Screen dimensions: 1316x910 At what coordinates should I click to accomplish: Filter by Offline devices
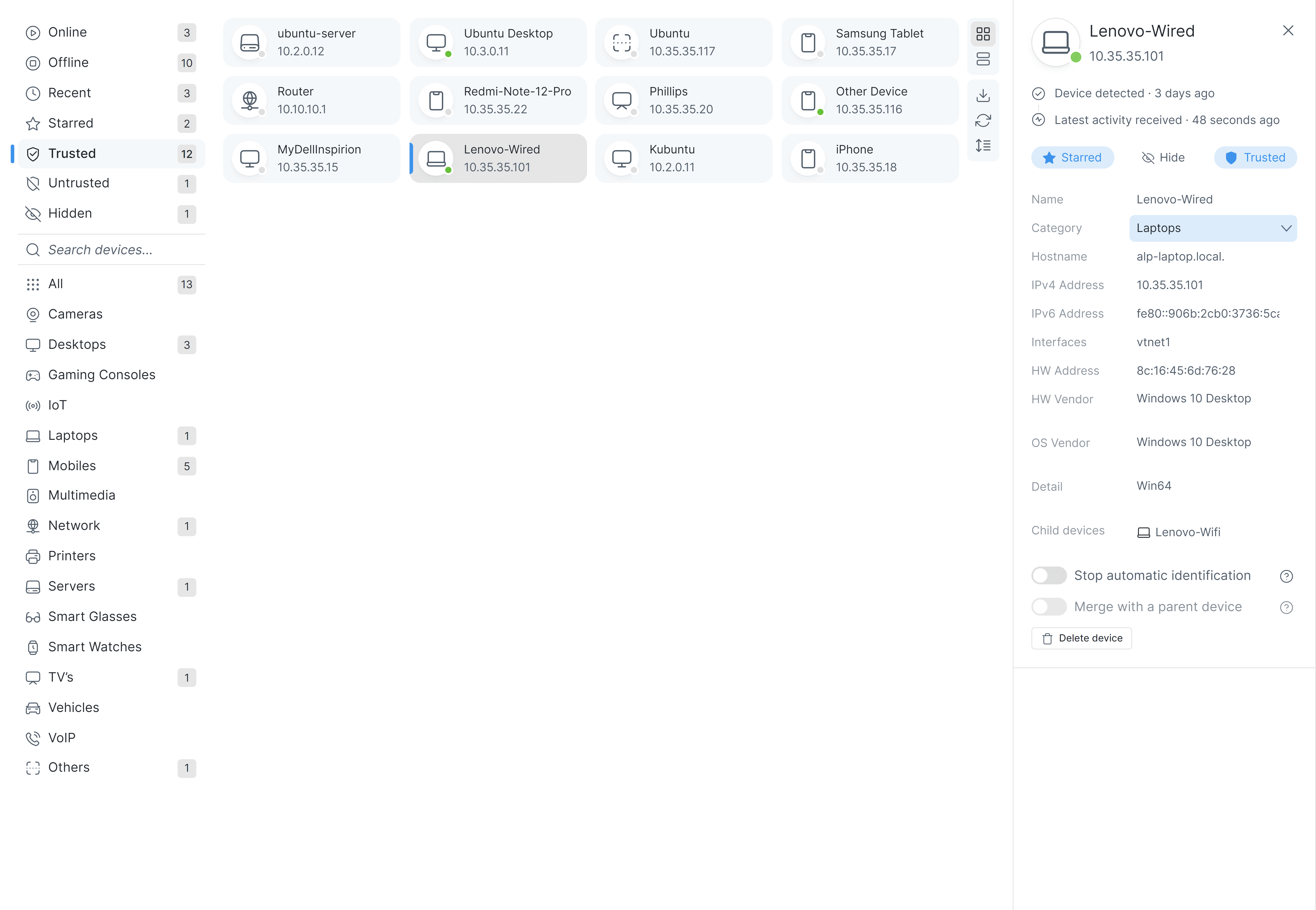111,63
